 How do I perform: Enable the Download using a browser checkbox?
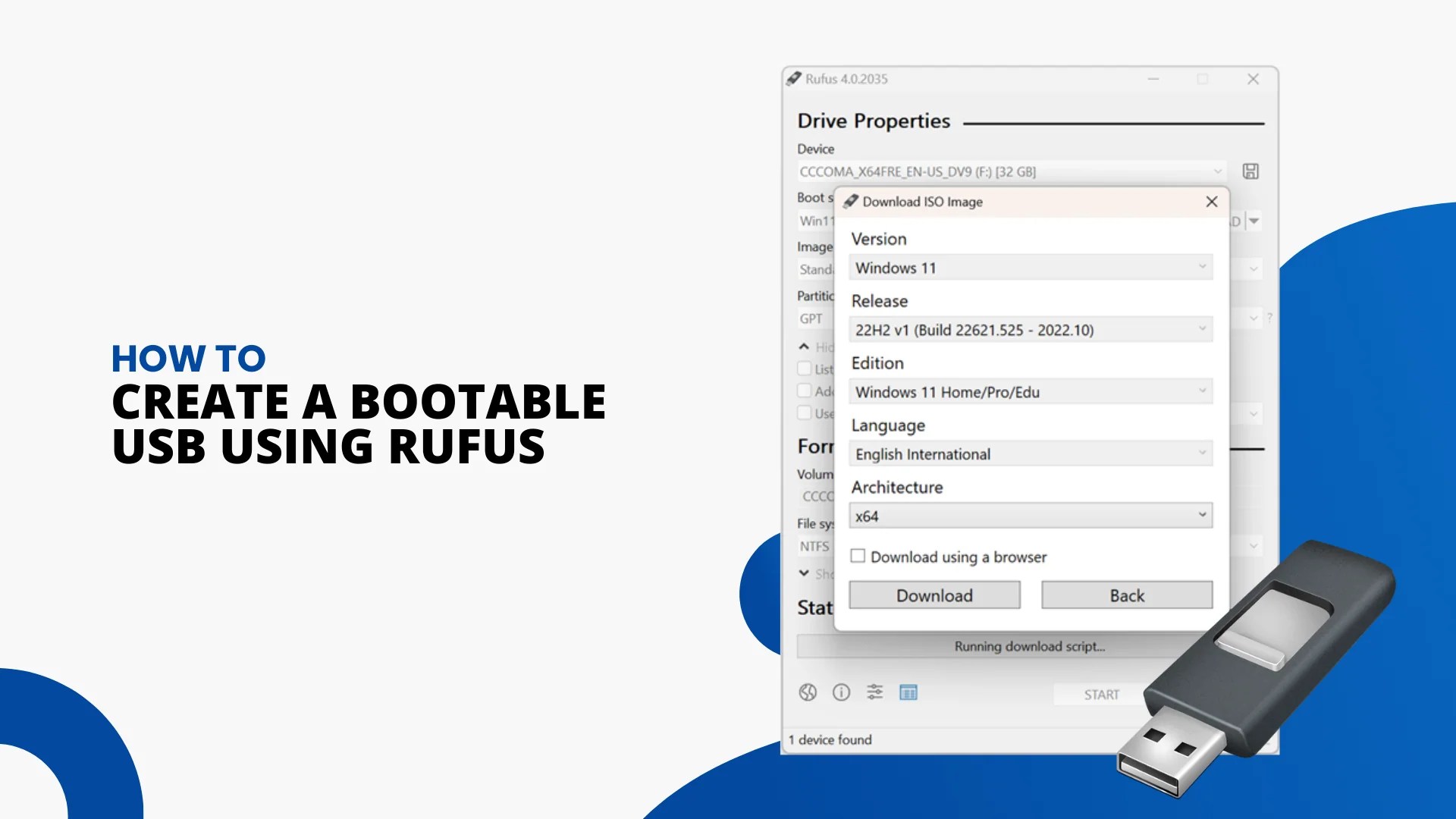coord(858,556)
